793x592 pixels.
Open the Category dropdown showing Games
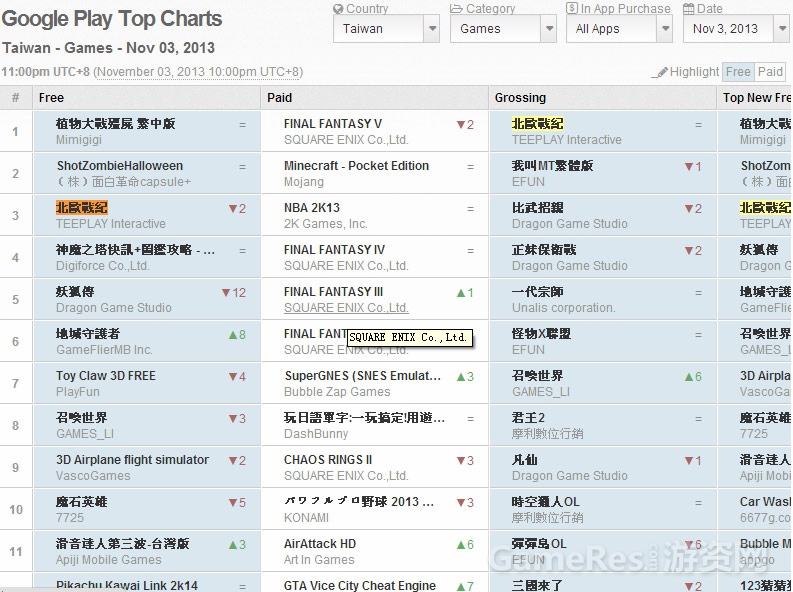click(503, 28)
